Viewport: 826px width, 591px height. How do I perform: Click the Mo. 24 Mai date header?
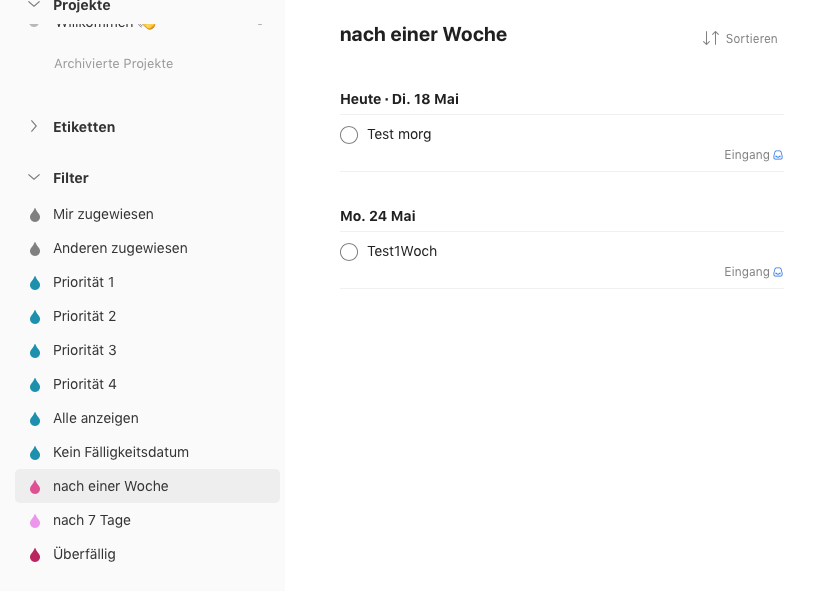pos(378,216)
